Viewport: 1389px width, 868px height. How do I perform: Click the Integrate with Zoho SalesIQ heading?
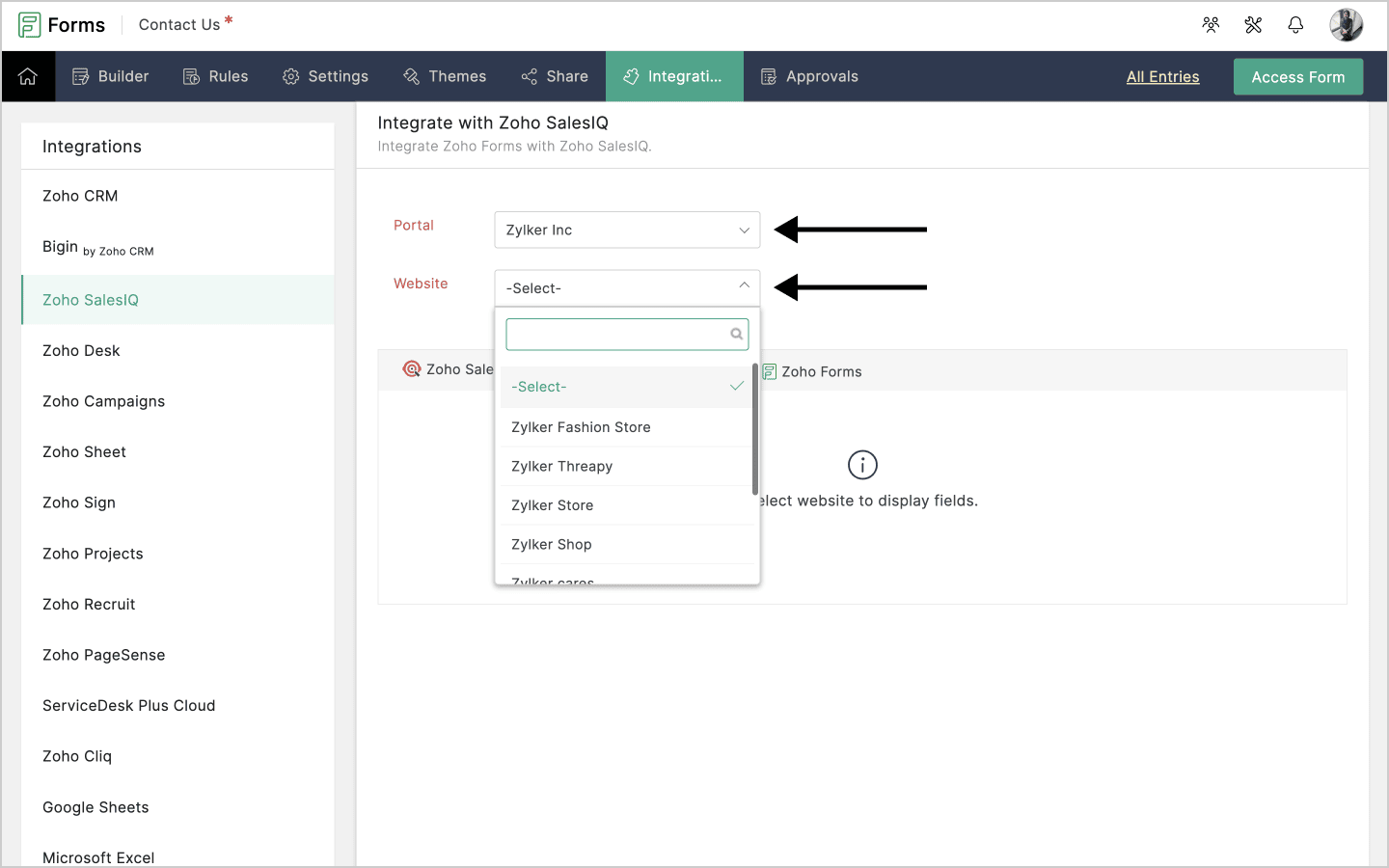tap(493, 122)
